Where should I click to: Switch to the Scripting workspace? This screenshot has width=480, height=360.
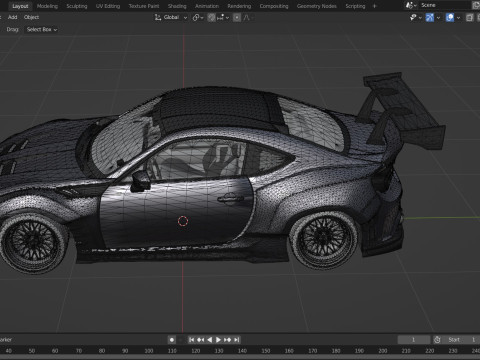[x=355, y=6]
